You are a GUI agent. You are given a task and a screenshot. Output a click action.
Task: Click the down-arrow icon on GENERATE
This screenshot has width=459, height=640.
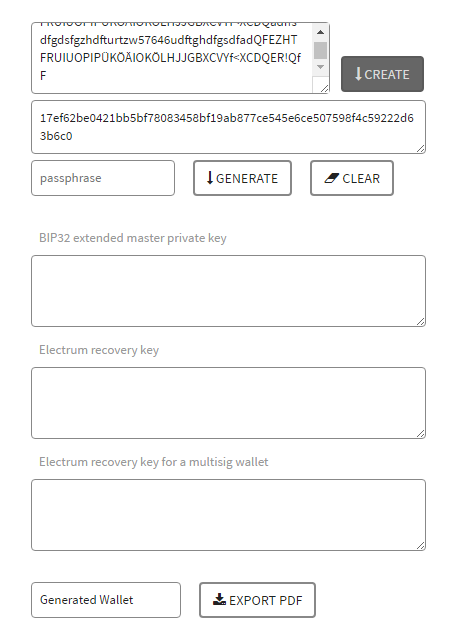pyautogui.click(x=210, y=178)
